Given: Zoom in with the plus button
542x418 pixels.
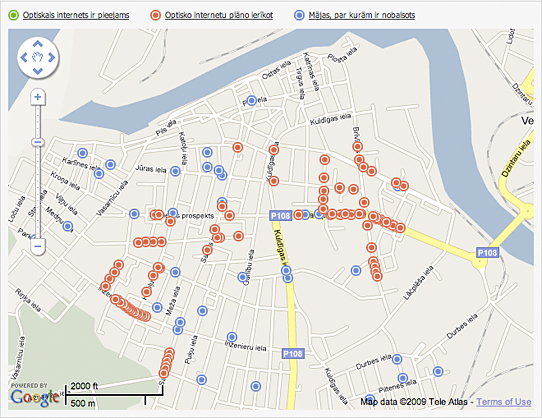Looking at the screenshot, I should pyautogui.click(x=38, y=97).
